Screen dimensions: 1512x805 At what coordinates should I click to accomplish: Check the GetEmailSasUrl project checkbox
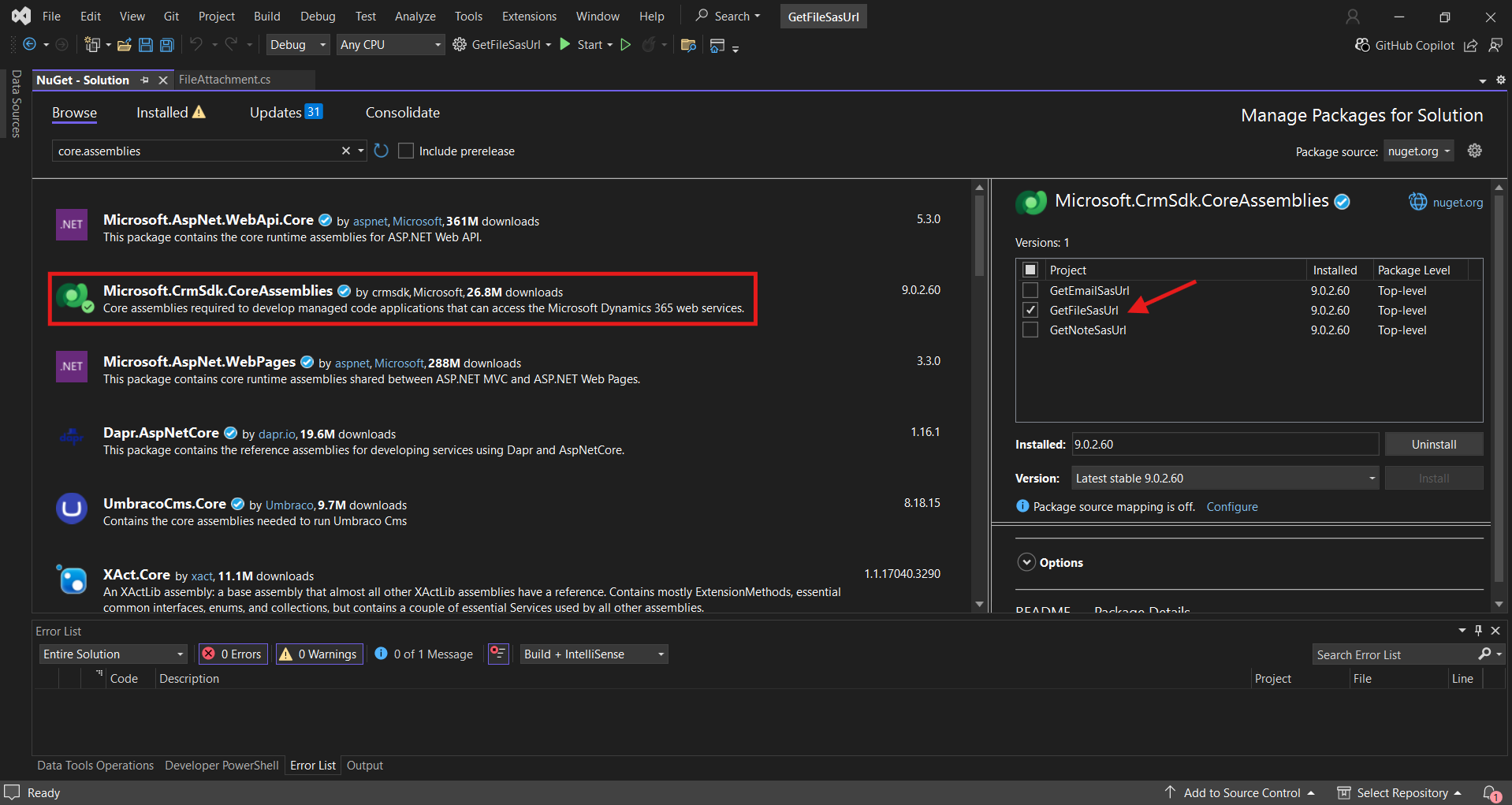[1030, 290]
